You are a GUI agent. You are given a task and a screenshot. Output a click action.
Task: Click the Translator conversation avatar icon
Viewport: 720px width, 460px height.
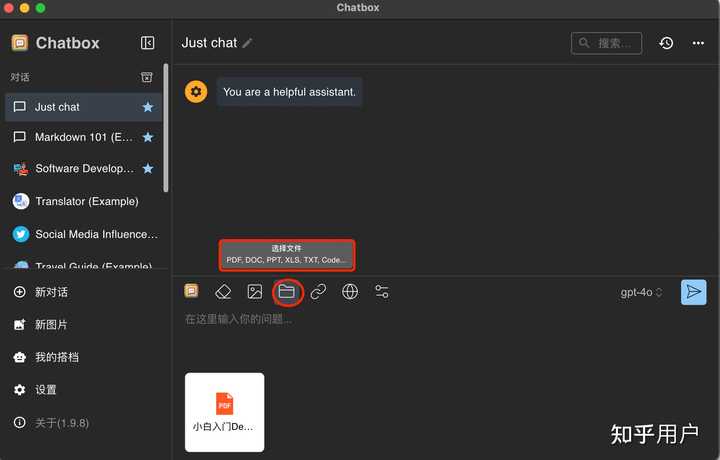[21, 201]
